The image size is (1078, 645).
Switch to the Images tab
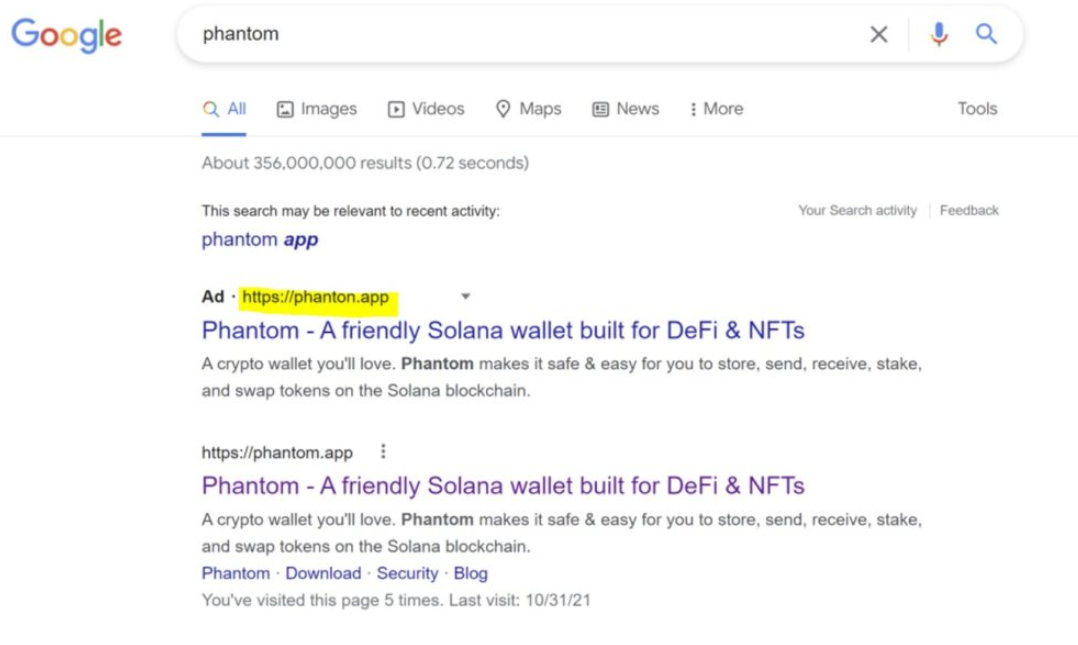click(317, 109)
